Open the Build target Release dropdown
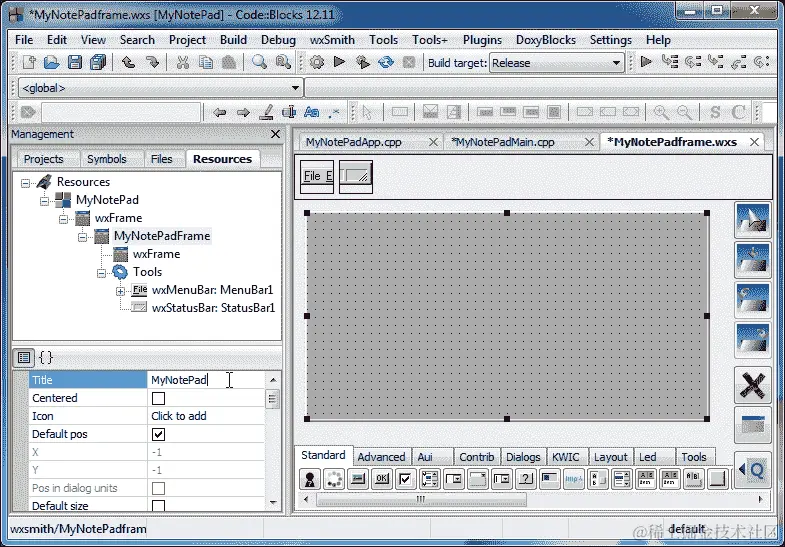785x547 pixels. tap(556, 63)
